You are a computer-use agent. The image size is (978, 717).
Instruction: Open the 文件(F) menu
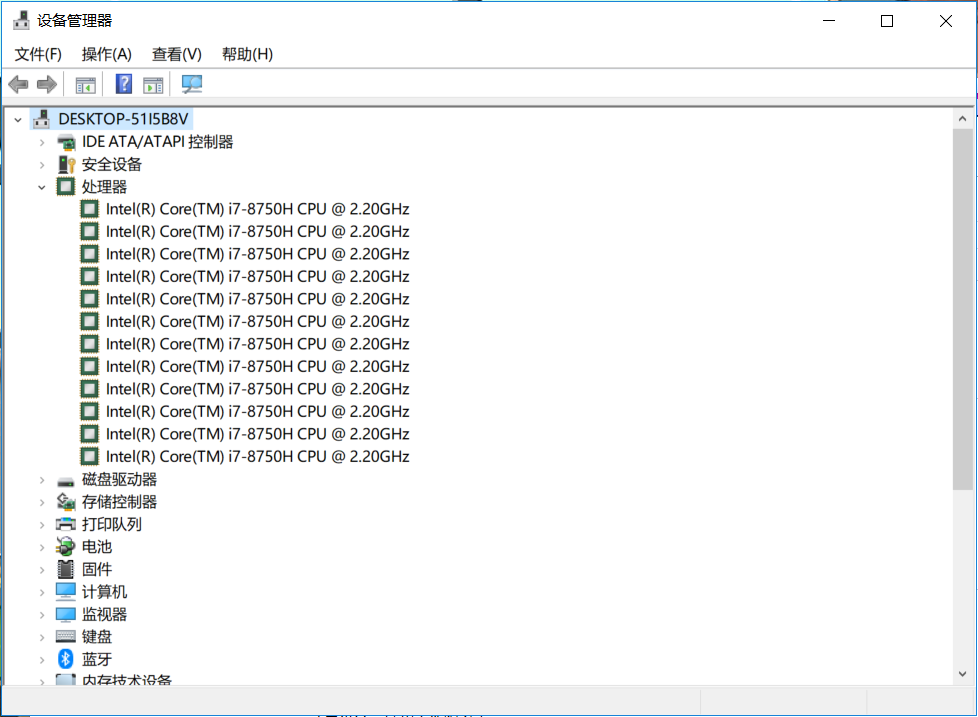(38, 54)
